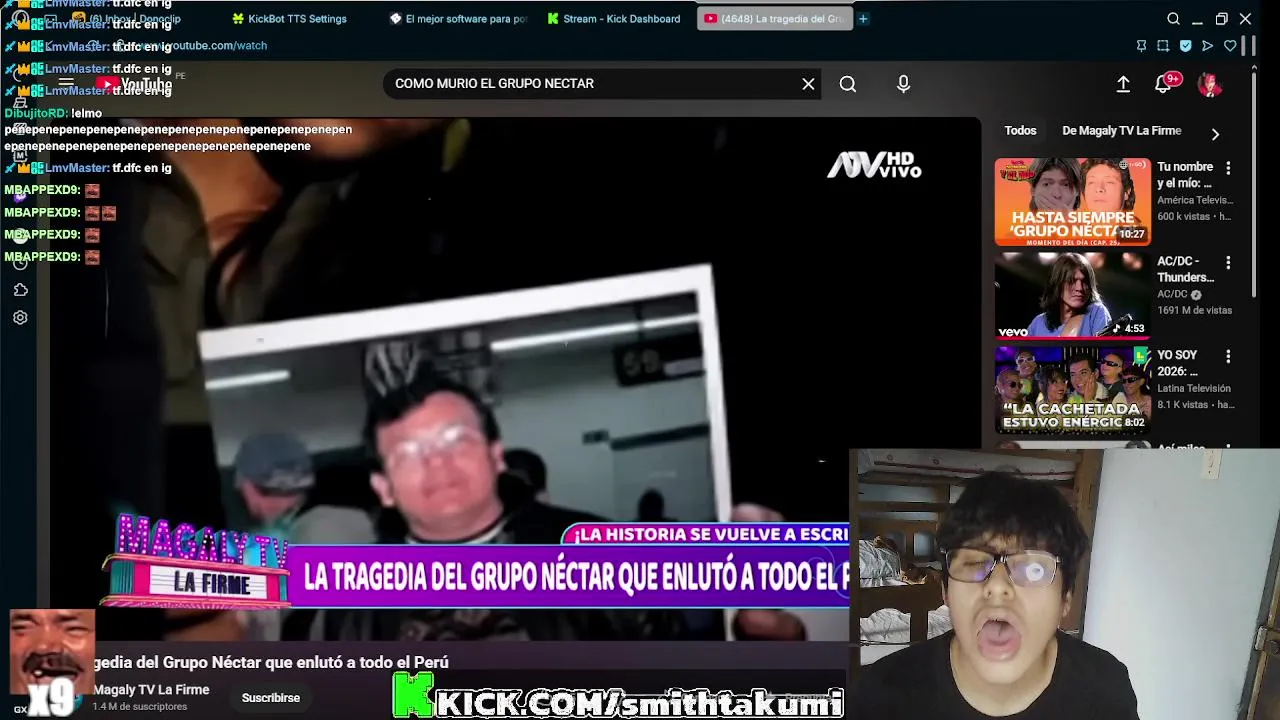Click the 'América Televis...' channel name

(x=1194, y=200)
